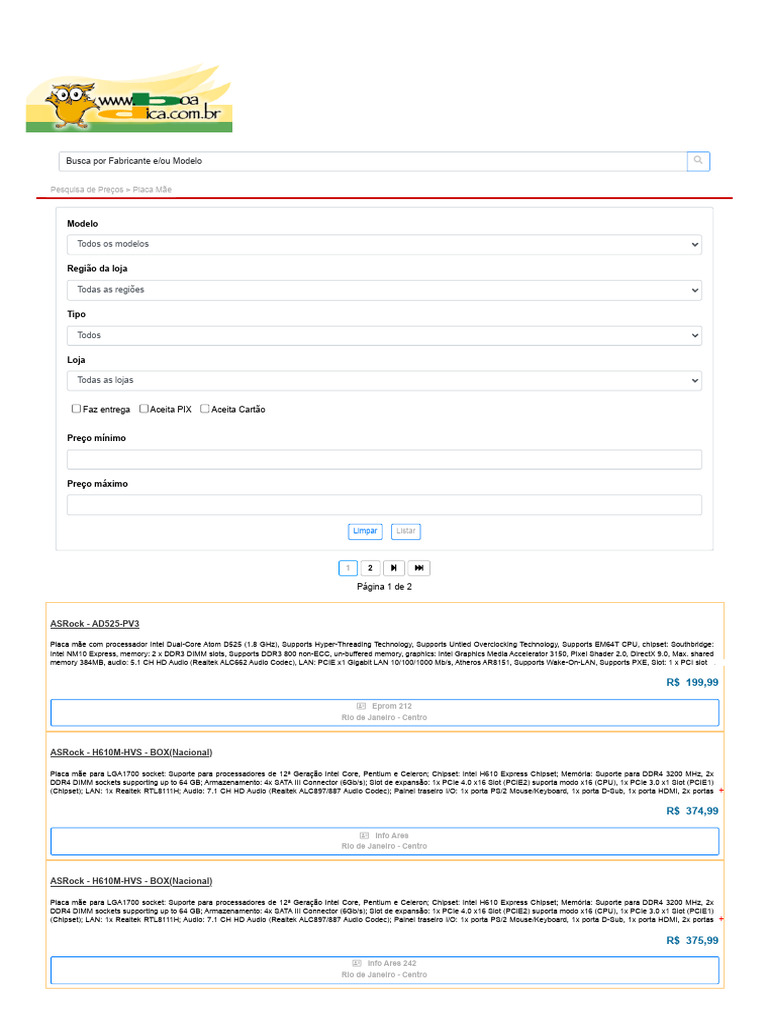
Task: Click the store card icon beside Eprom 212
Action: coord(361,706)
